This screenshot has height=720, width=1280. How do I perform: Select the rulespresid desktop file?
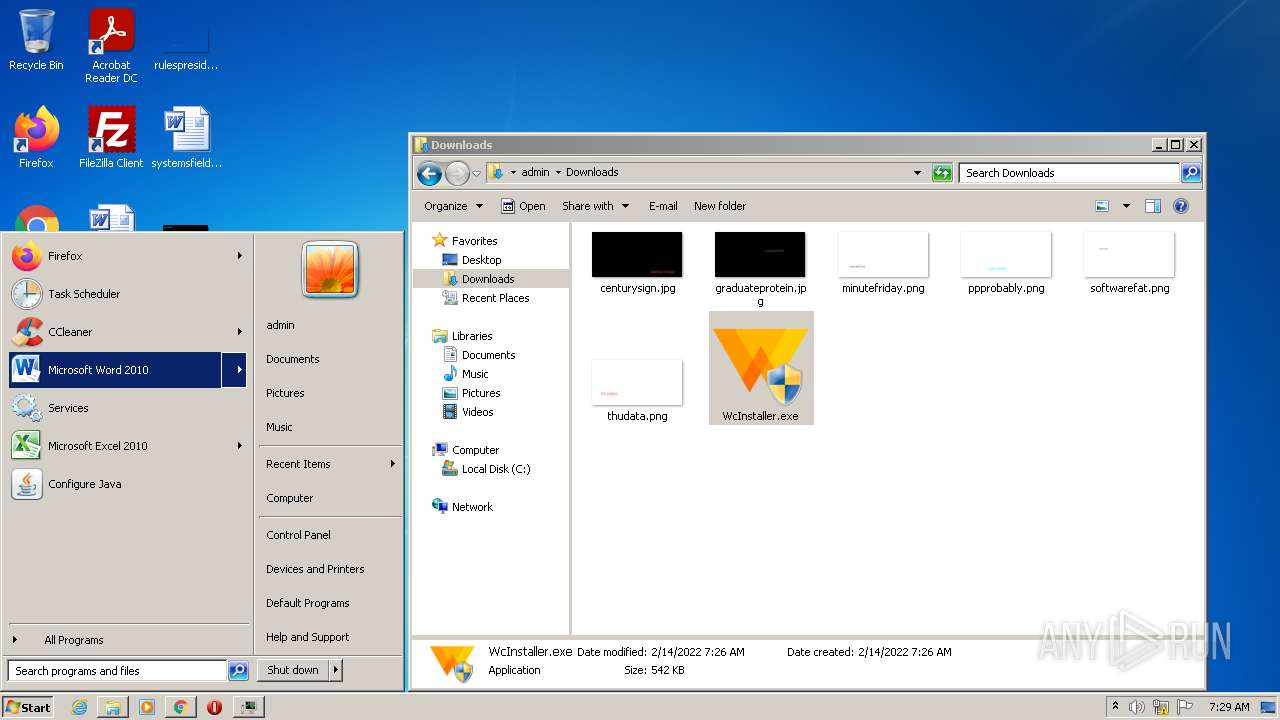pyautogui.click(x=186, y=46)
